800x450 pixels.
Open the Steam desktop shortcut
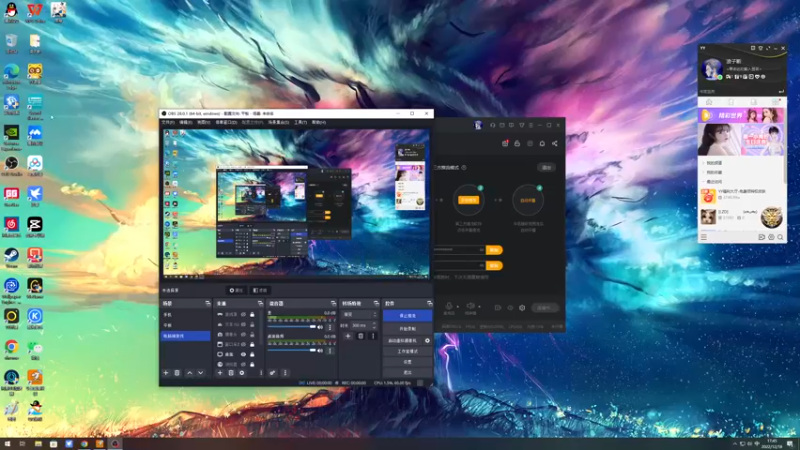coord(11,258)
